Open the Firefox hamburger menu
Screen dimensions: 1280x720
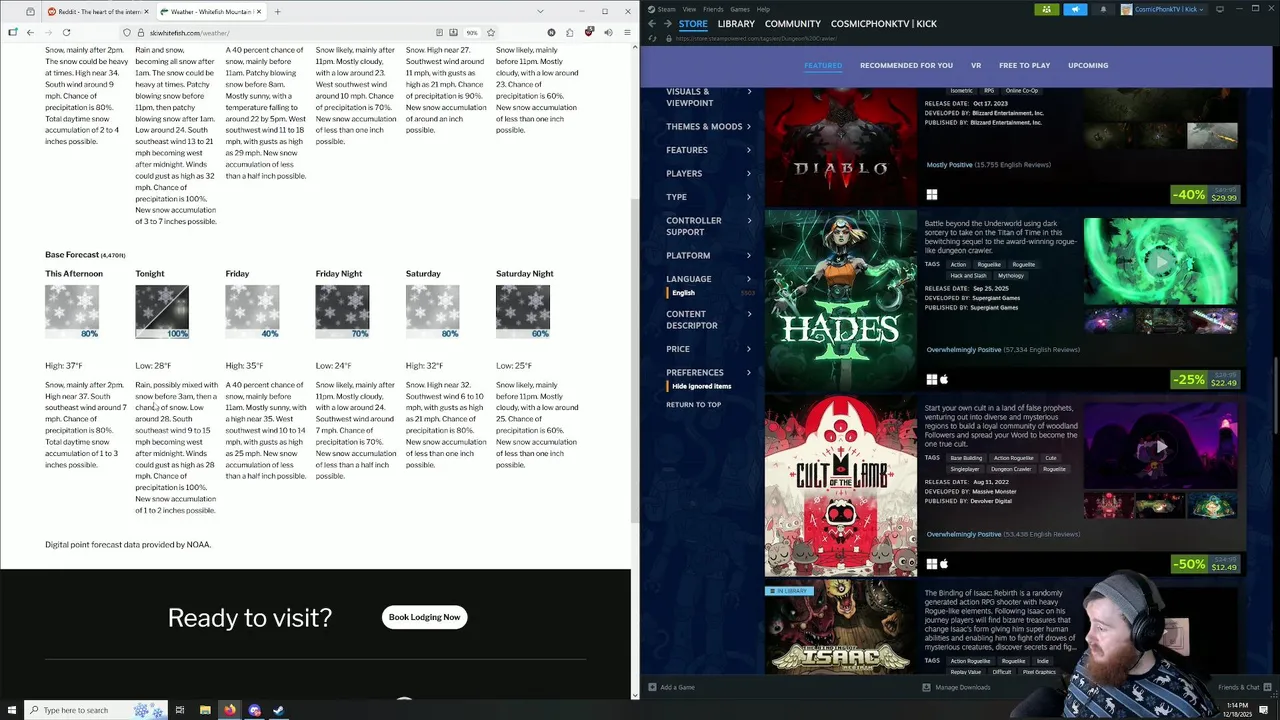pyautogui.click(x=627, y=32)
